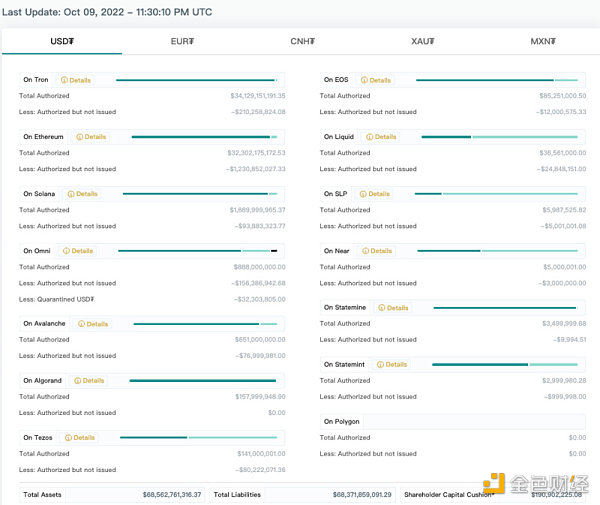Screen dimensions: 600x505
Task: Click the info icon beside On Tron
Action: click(x=64, y=80)
